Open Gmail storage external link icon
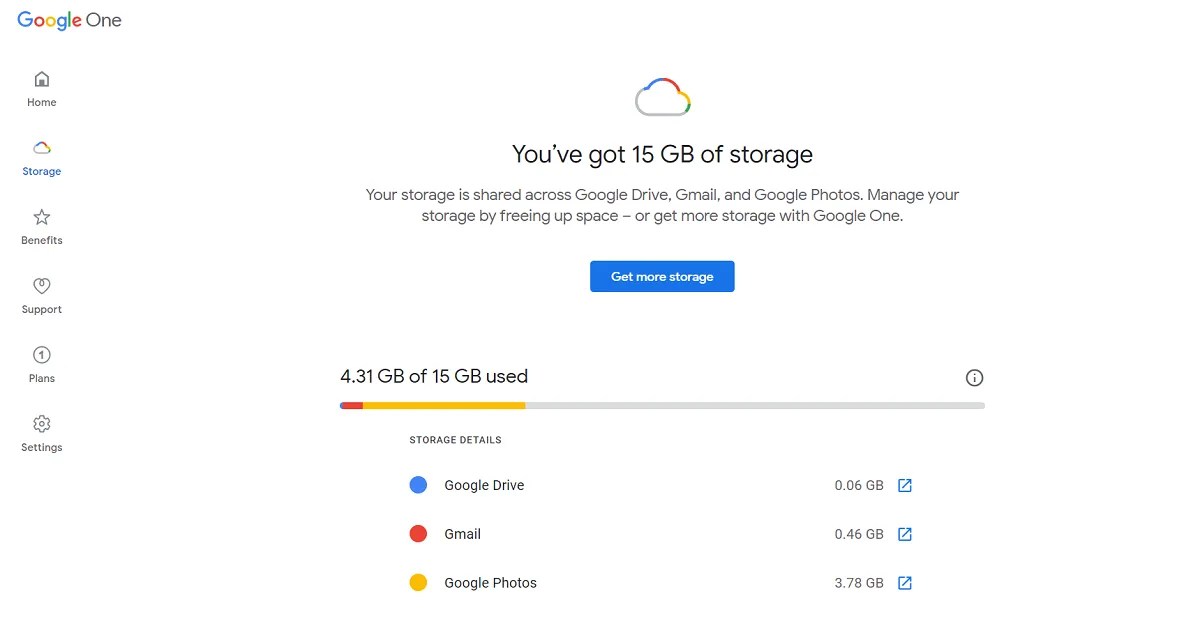Image resolution: width=1200 pixels, height=619 pixels. (x=904, y=534)
